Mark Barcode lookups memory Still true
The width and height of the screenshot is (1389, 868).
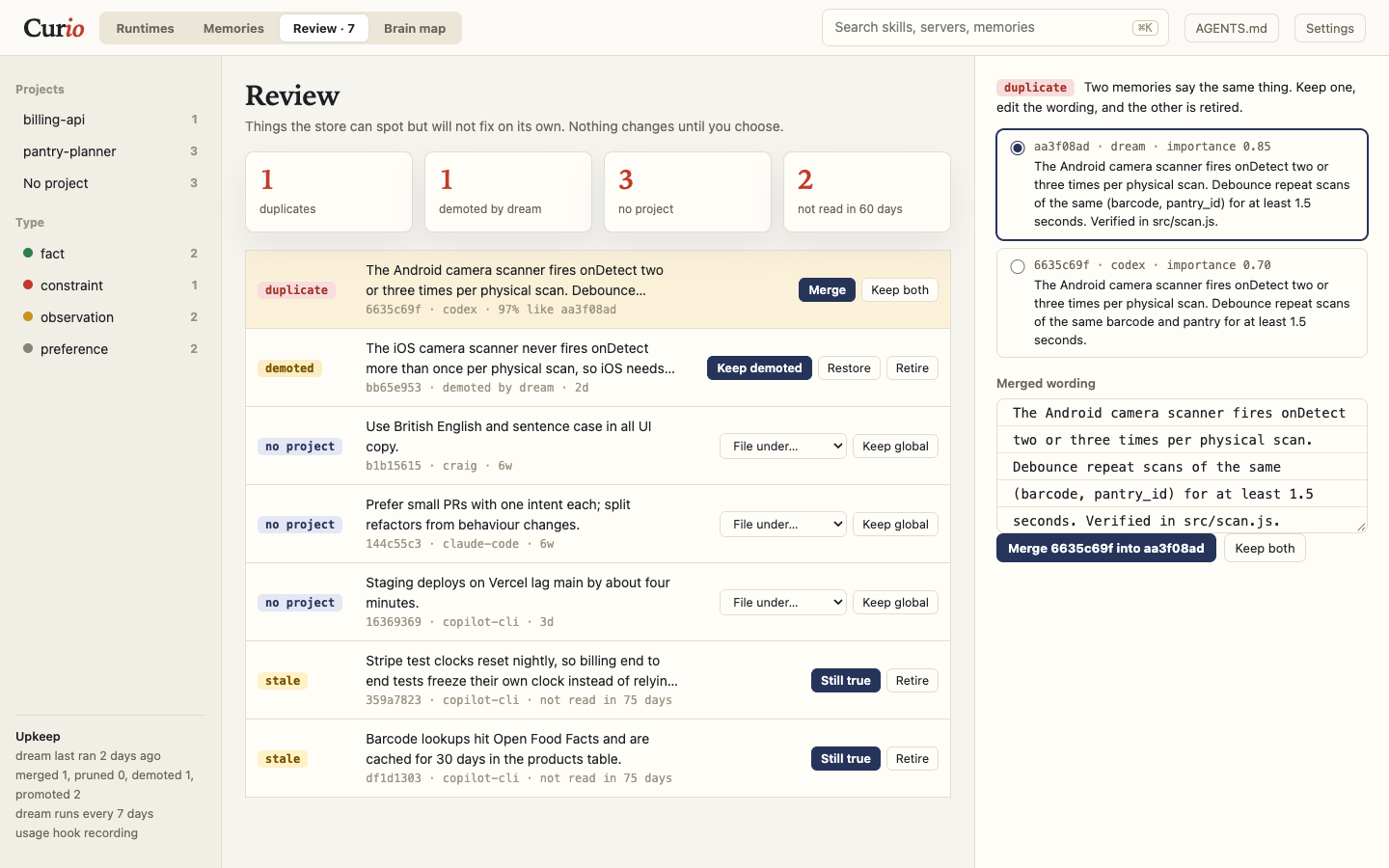click(846, 759)
